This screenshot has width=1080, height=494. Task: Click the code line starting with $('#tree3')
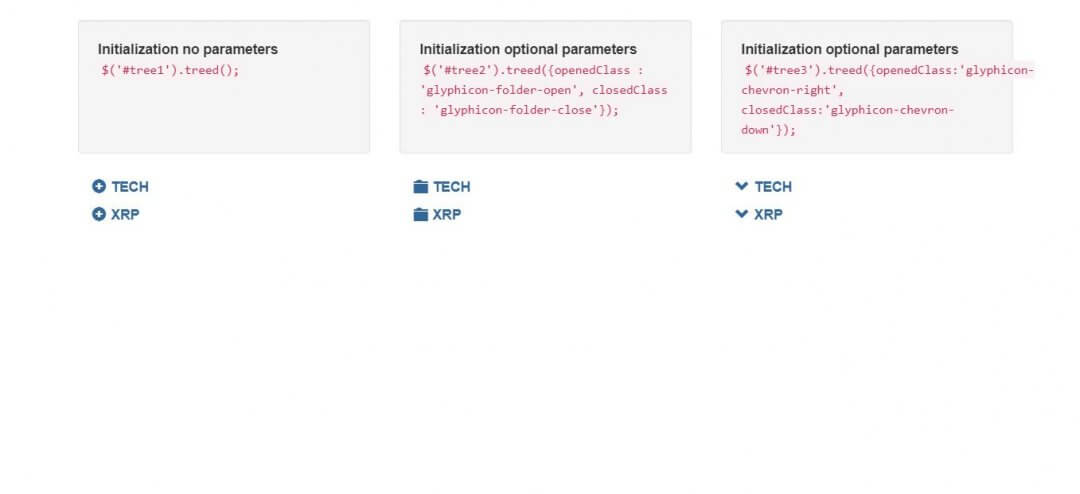(889, 70)
